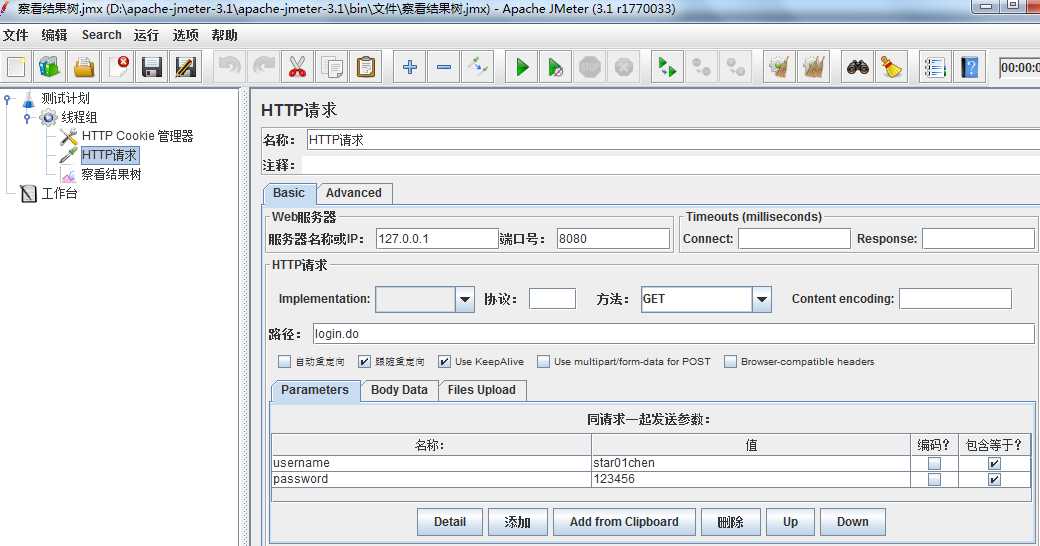The image size is (1040, 546).
Task: Select HTTP Cookie 管理器 in tree
Action: 137,136
